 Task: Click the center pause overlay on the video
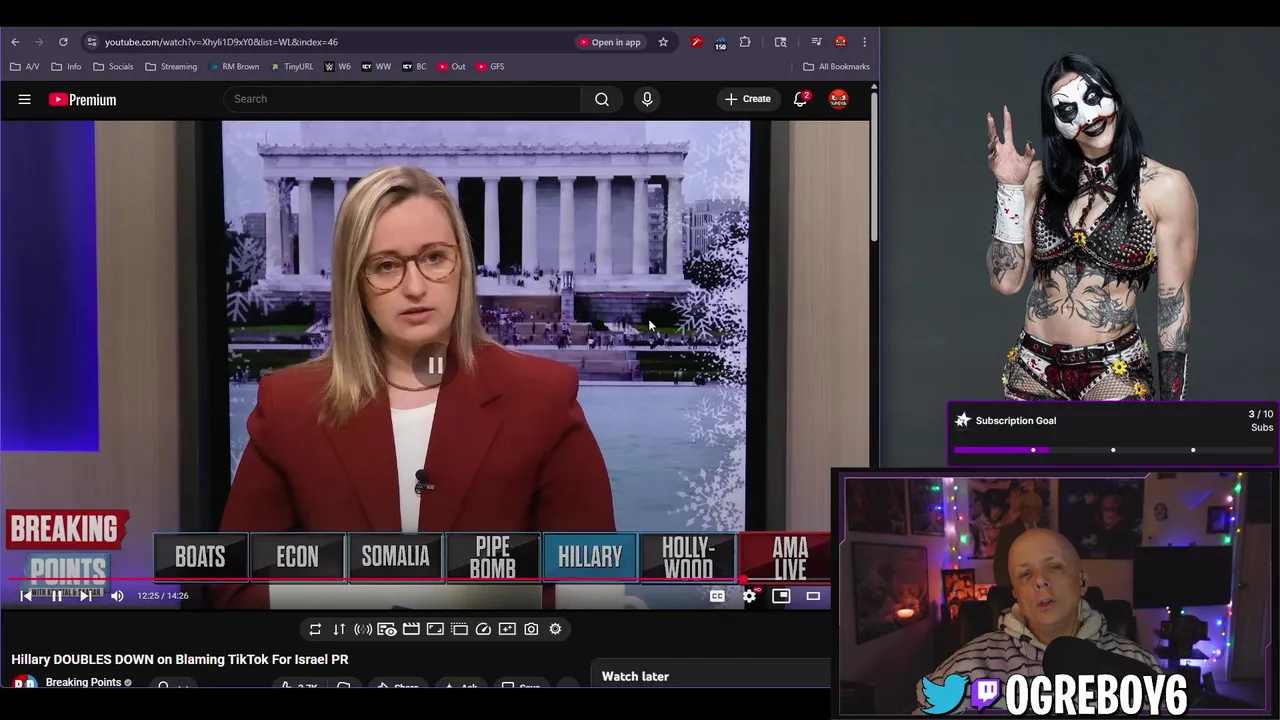tap(435, 366)
